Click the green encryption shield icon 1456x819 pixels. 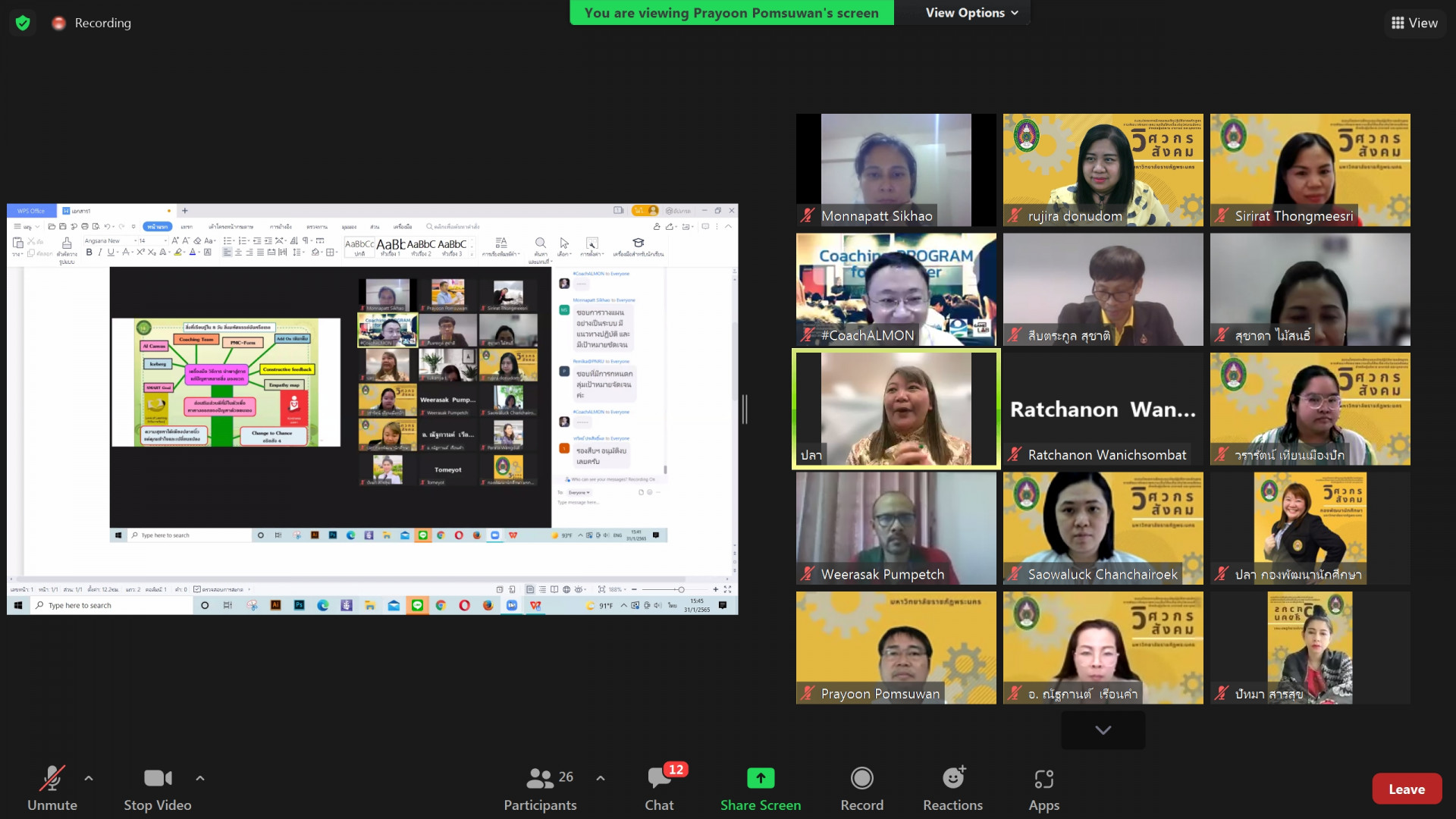23,23
